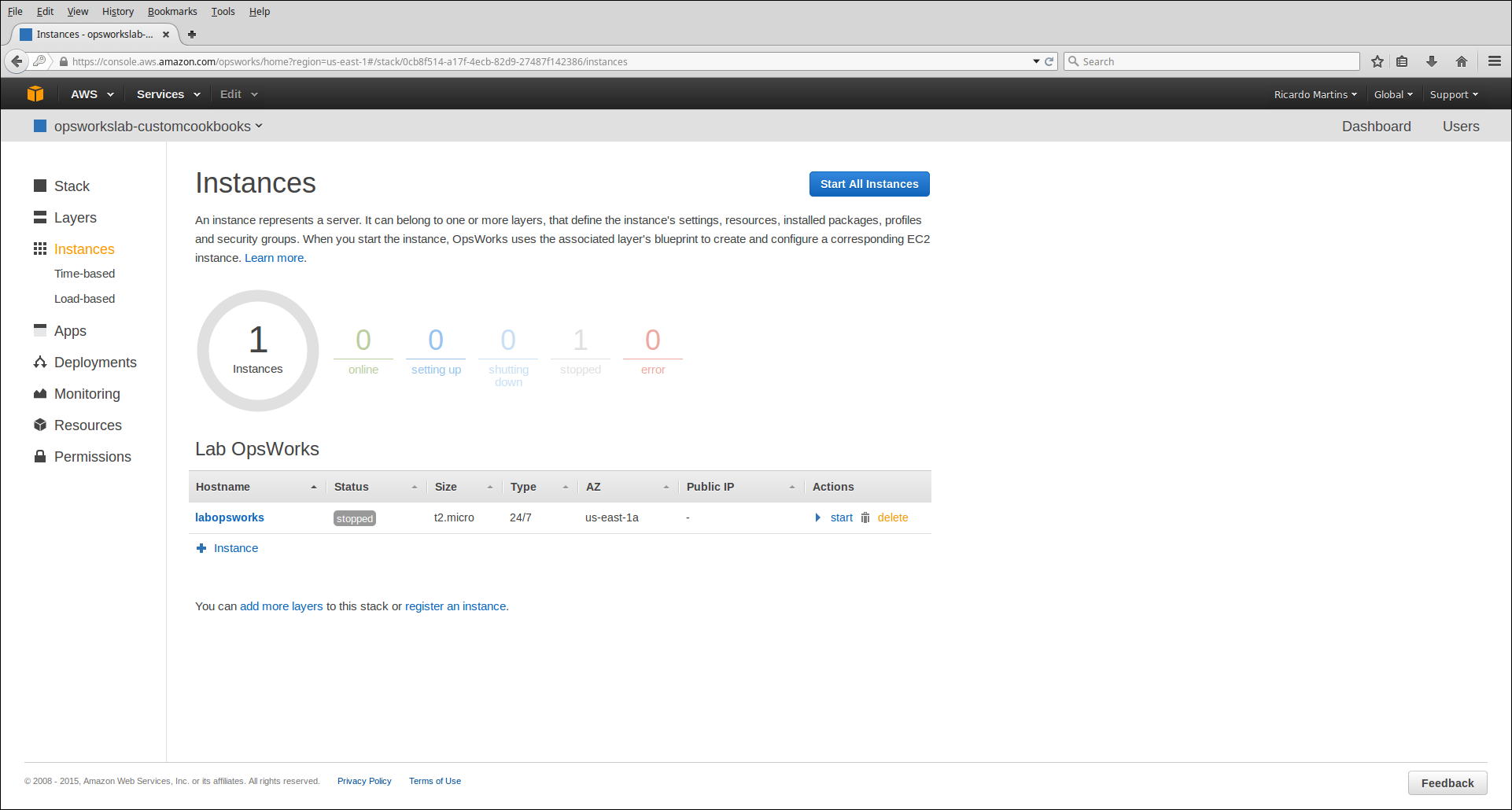Click the bookmark star icon in toolbar
The height and width of the screenshot is (810, 1512).
pyautogui.click(x=1377, y=61)
